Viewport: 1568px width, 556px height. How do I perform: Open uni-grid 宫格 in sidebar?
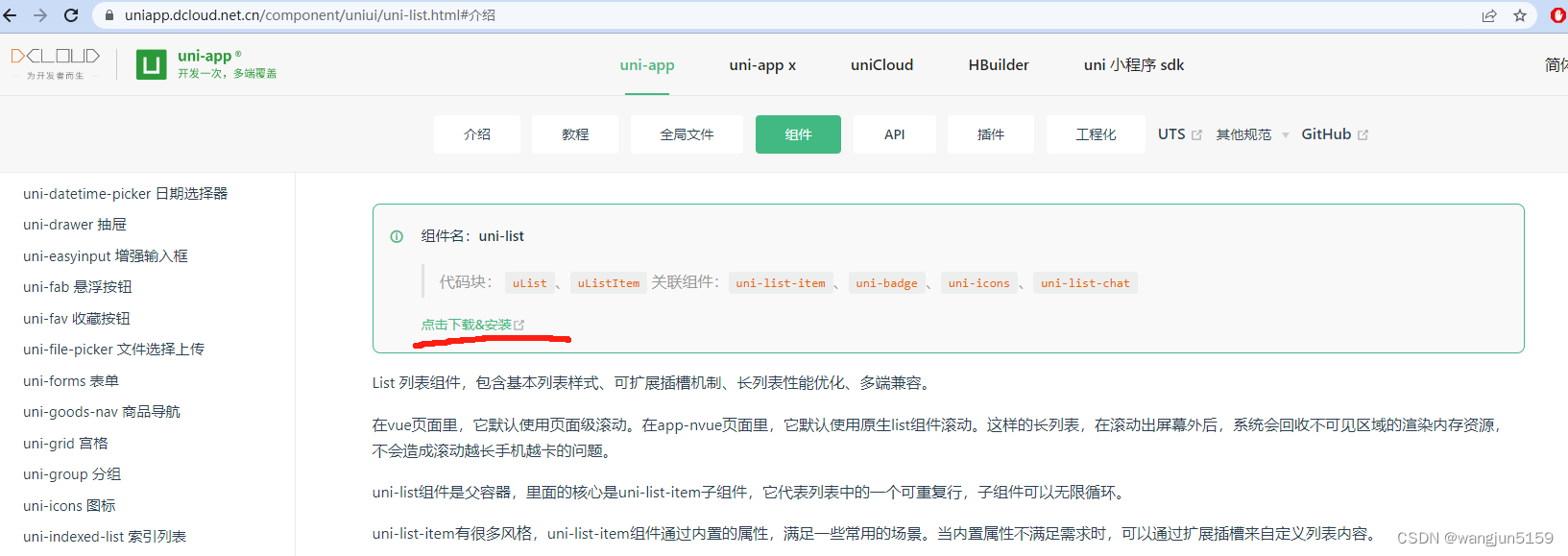(x=65, y=444)
